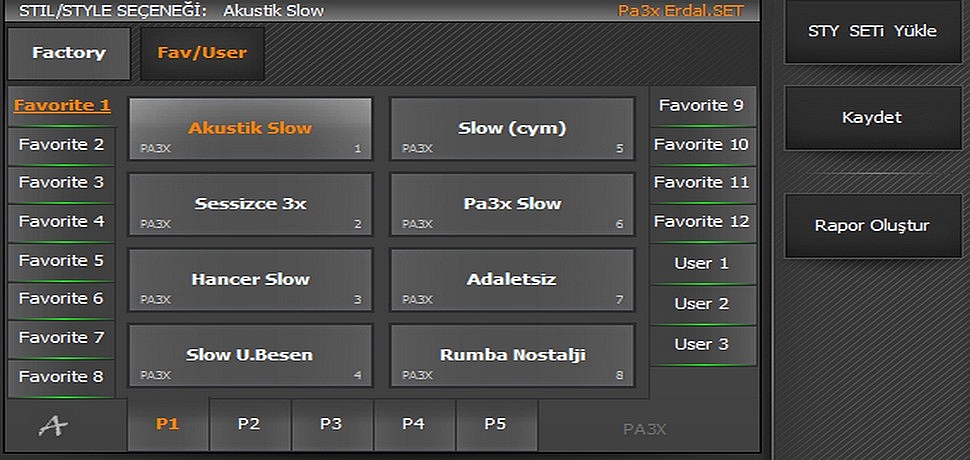The width and height of the screenshot is (970, 460).
Task: Click STY SETi Yükle button
Action: pyautogui.click(x=873, y=32)
